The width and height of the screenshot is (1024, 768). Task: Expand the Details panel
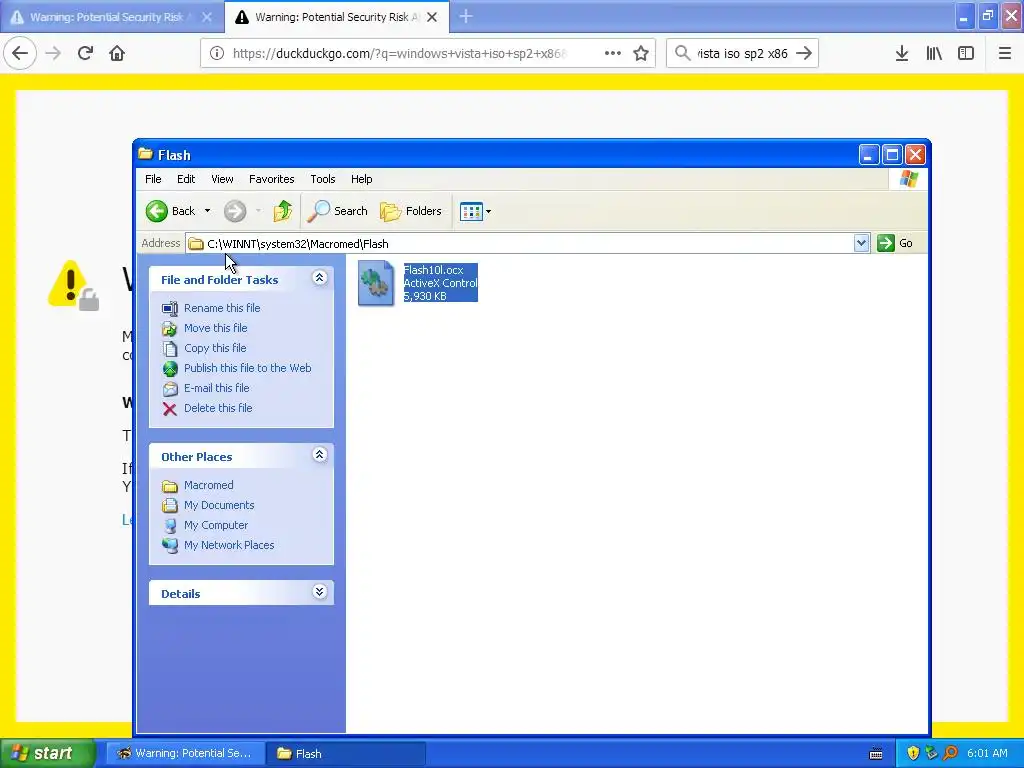(319, 592)
